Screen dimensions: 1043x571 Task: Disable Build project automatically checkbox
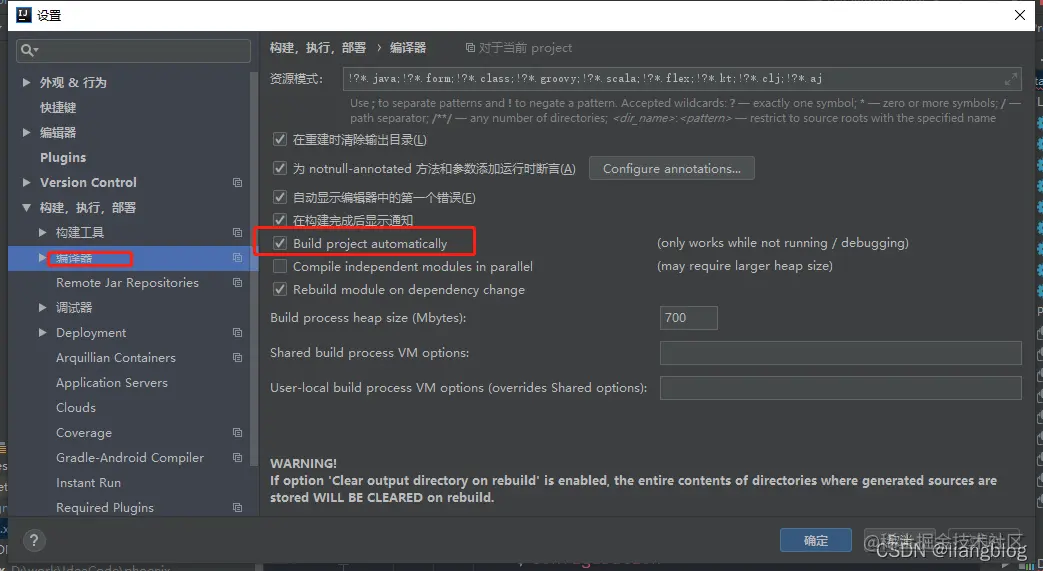point(280,244)
